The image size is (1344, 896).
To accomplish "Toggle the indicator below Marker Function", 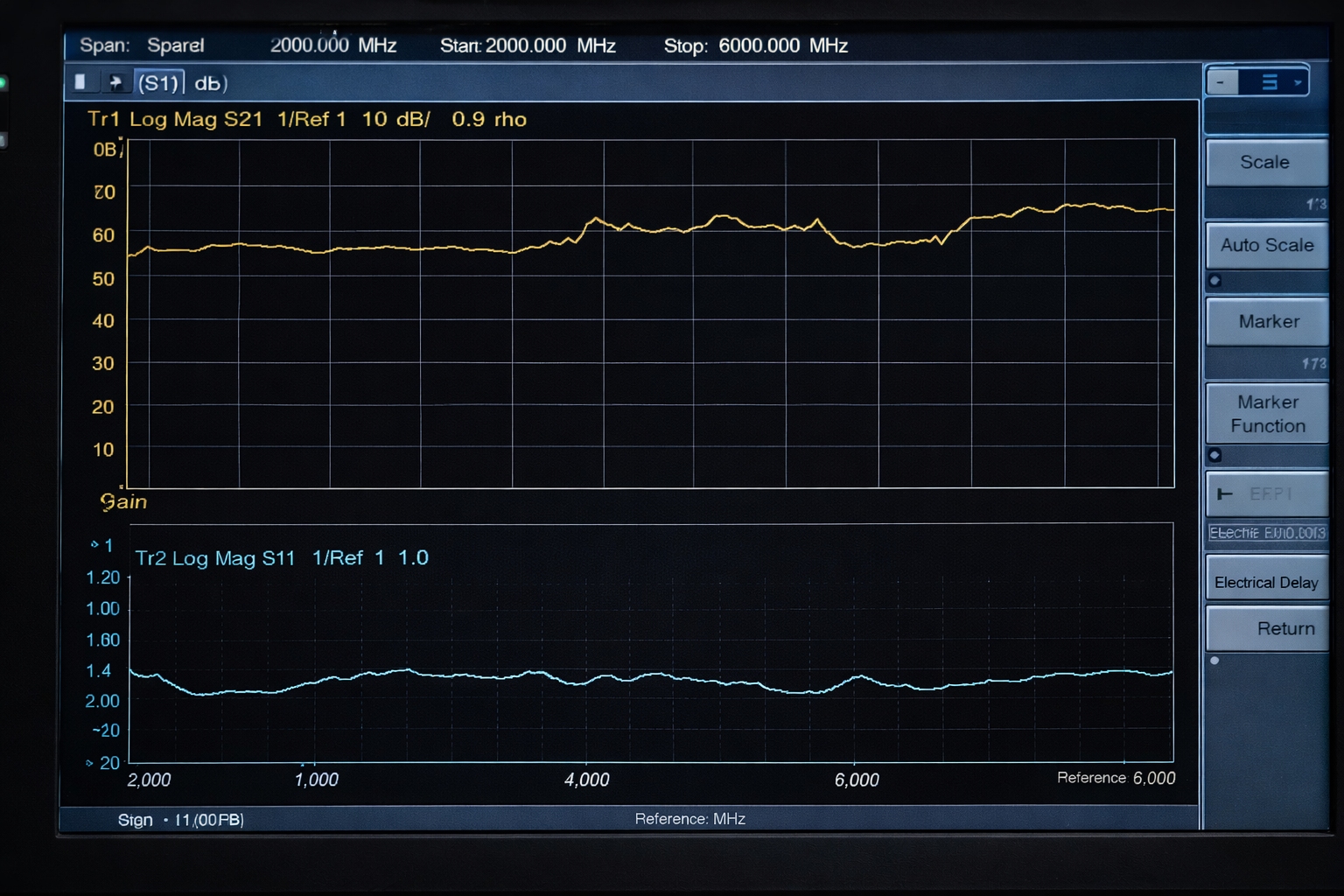I will (1214, 455).
